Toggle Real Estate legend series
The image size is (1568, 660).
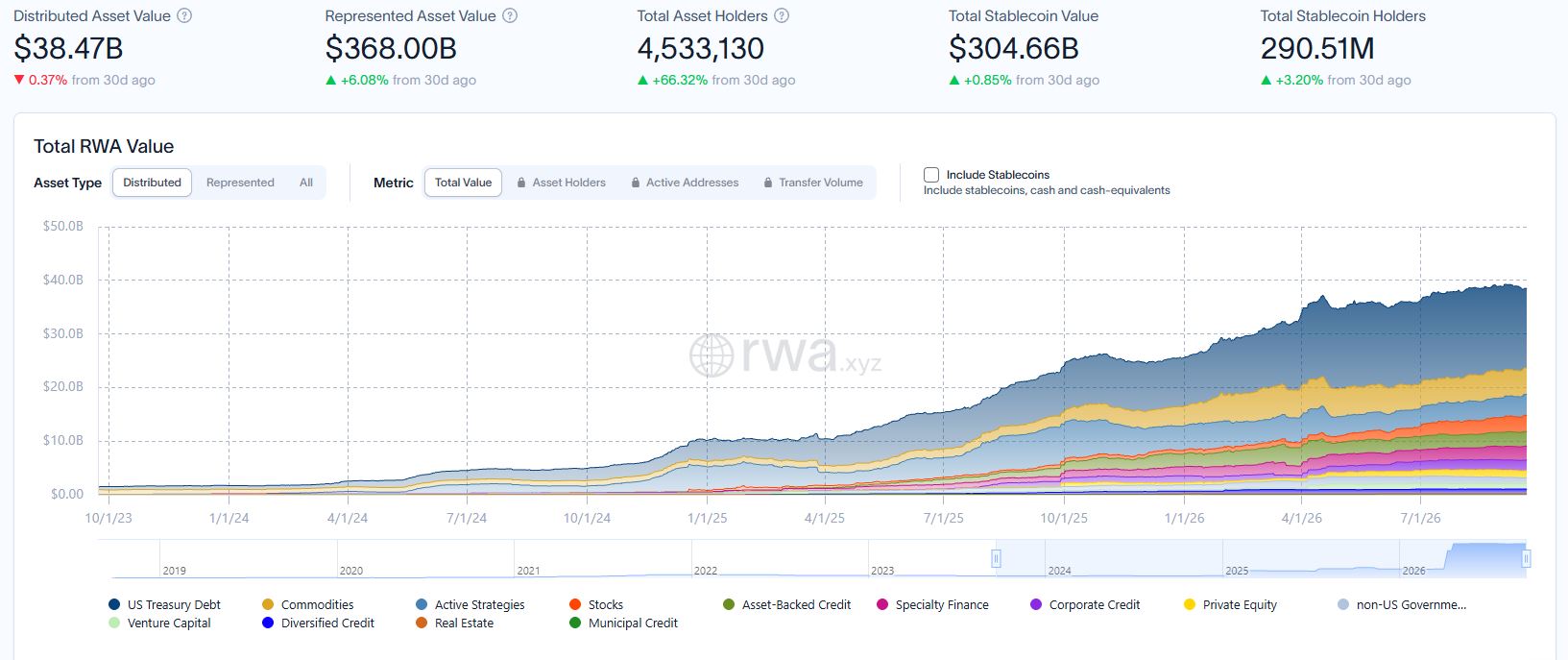point(455,623)
